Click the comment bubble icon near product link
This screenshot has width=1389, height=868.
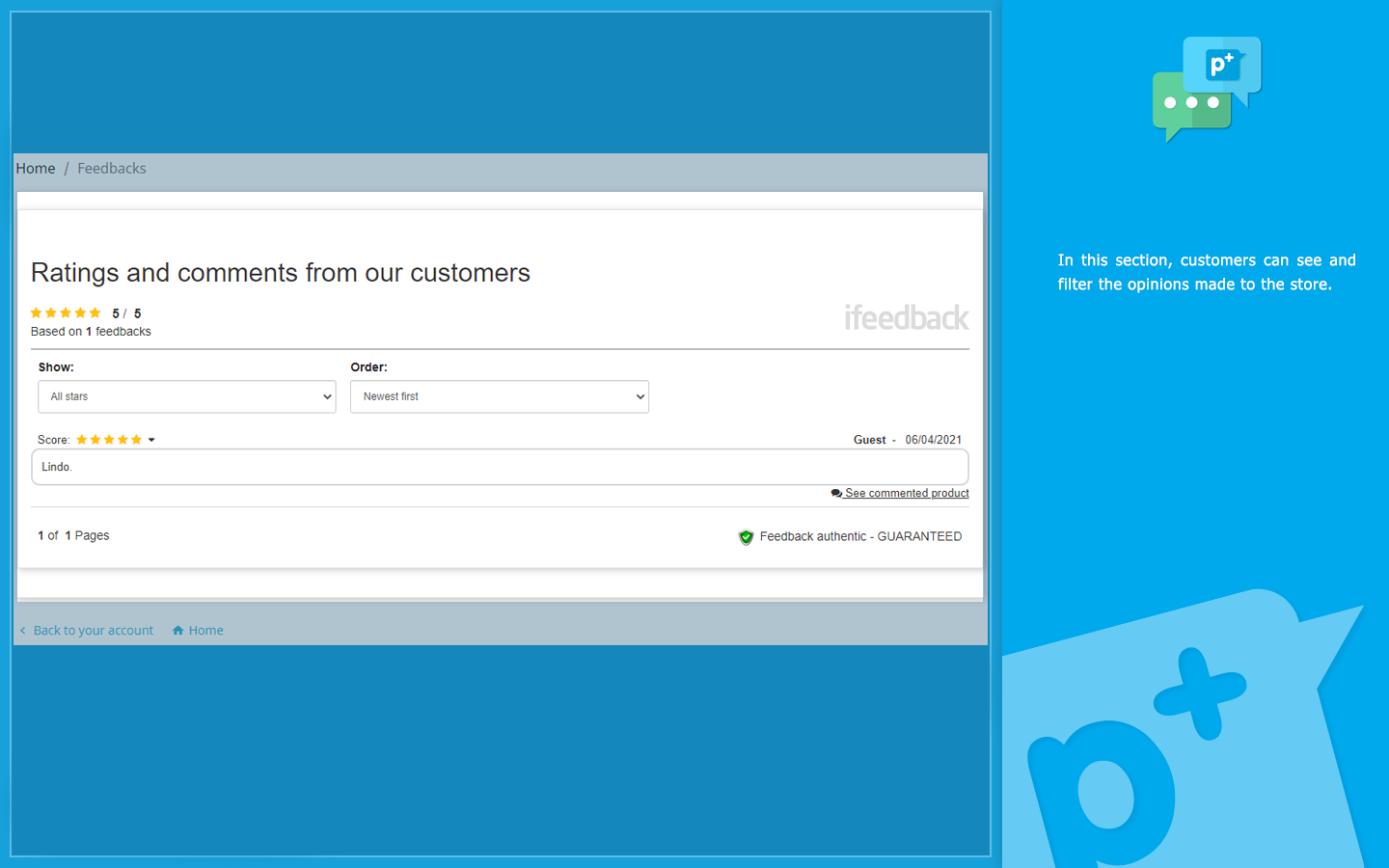pos(836,494)
